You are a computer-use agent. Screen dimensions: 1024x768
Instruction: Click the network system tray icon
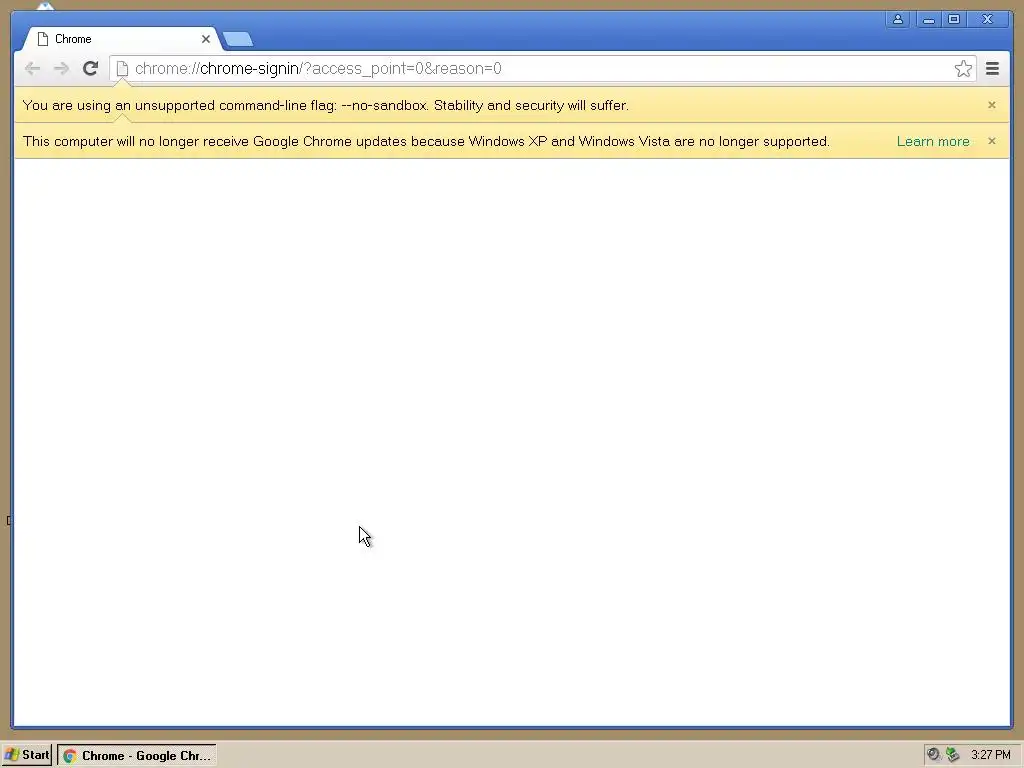953,755
